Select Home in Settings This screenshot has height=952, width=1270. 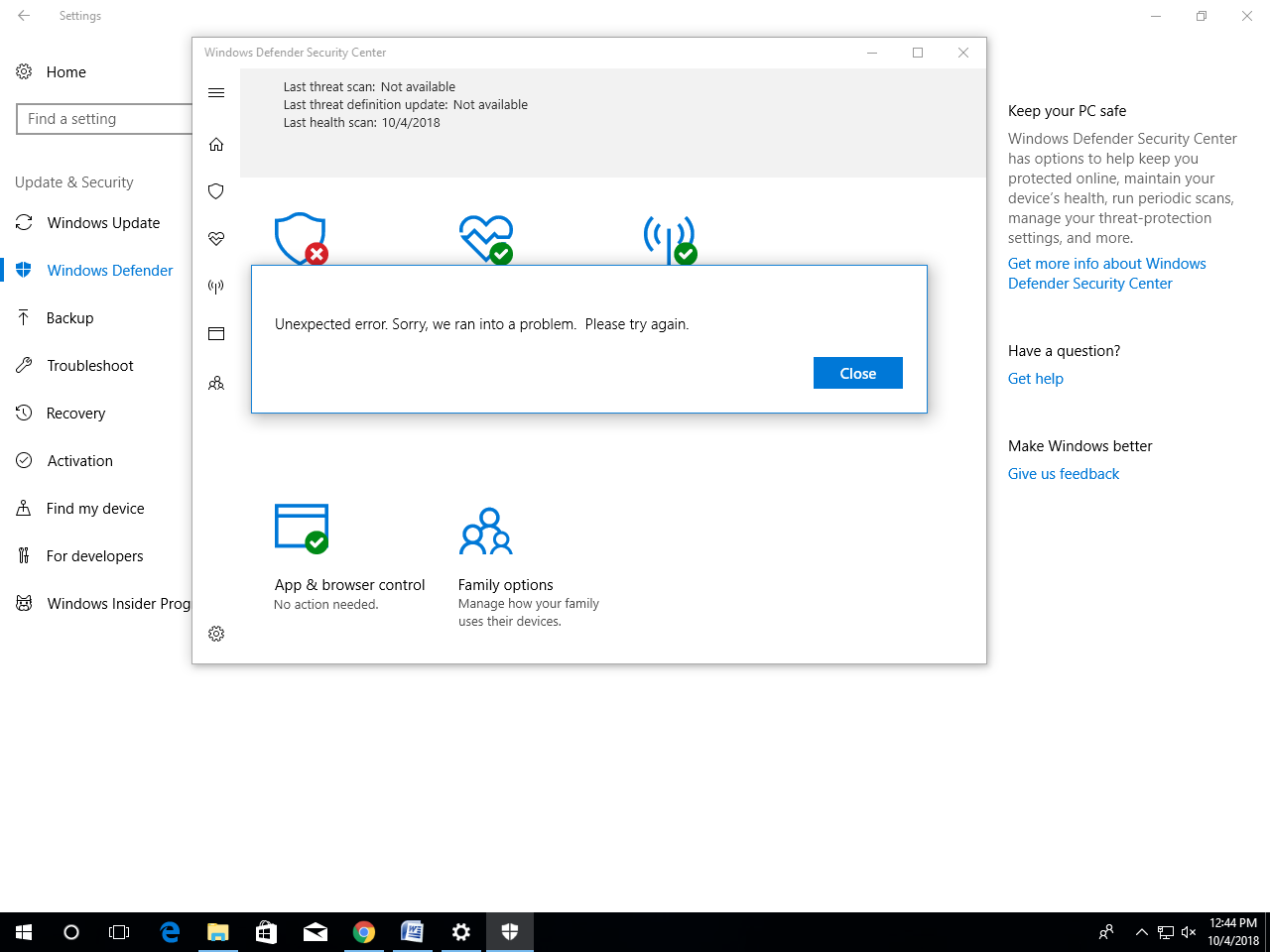click(x=65, y=72)
